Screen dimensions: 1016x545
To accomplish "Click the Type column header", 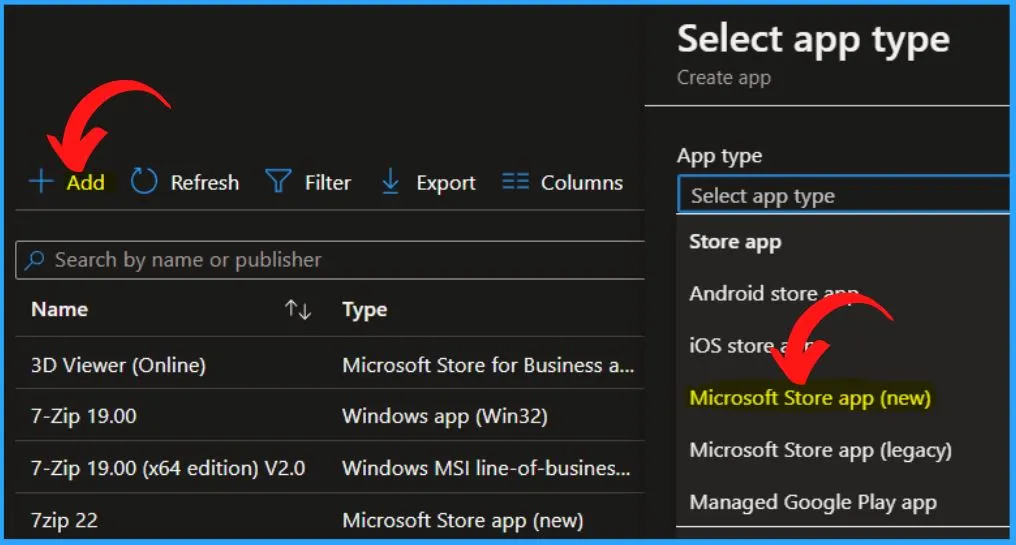I will point(365,310).
